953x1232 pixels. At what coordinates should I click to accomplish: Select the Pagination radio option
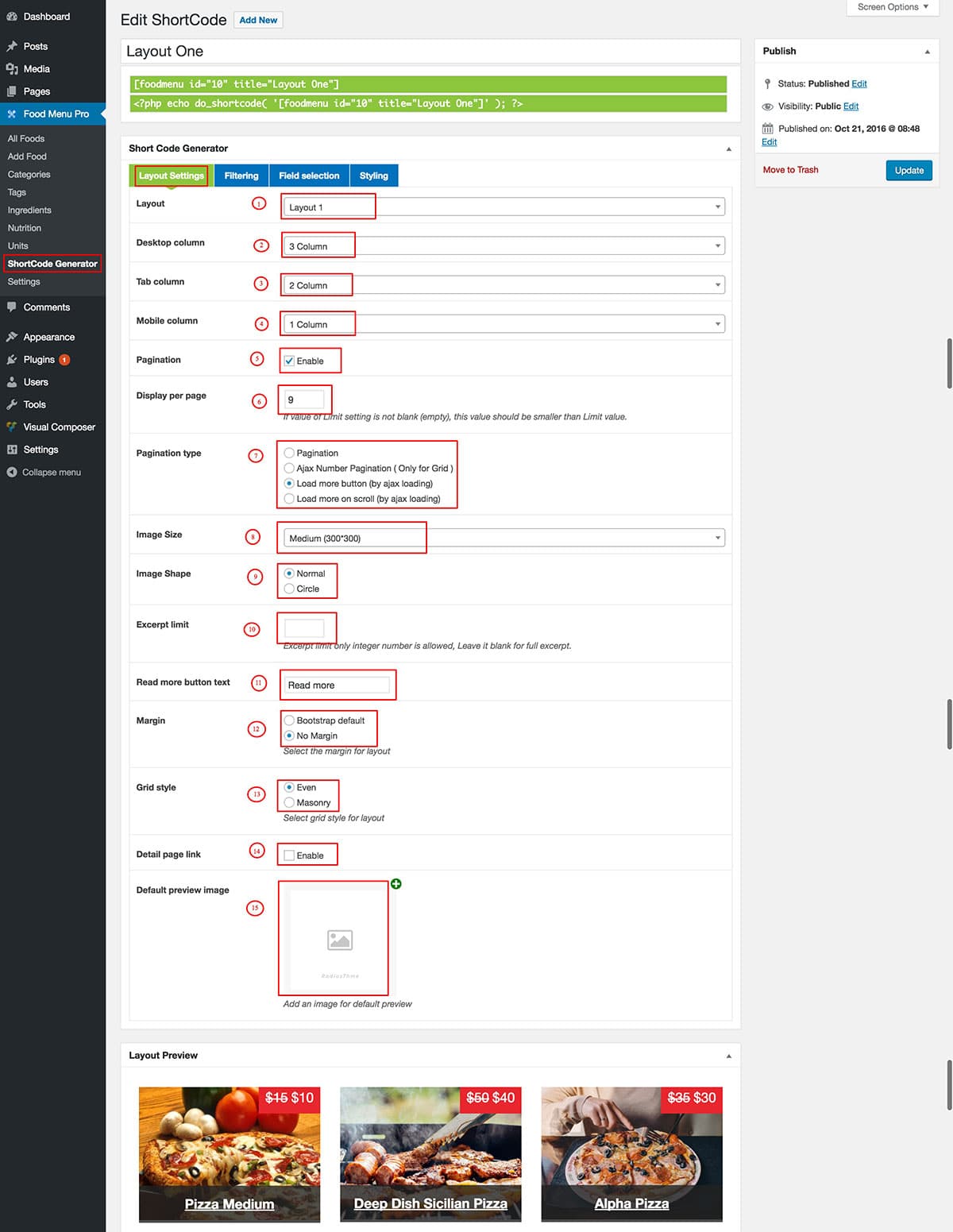point(289,453)
